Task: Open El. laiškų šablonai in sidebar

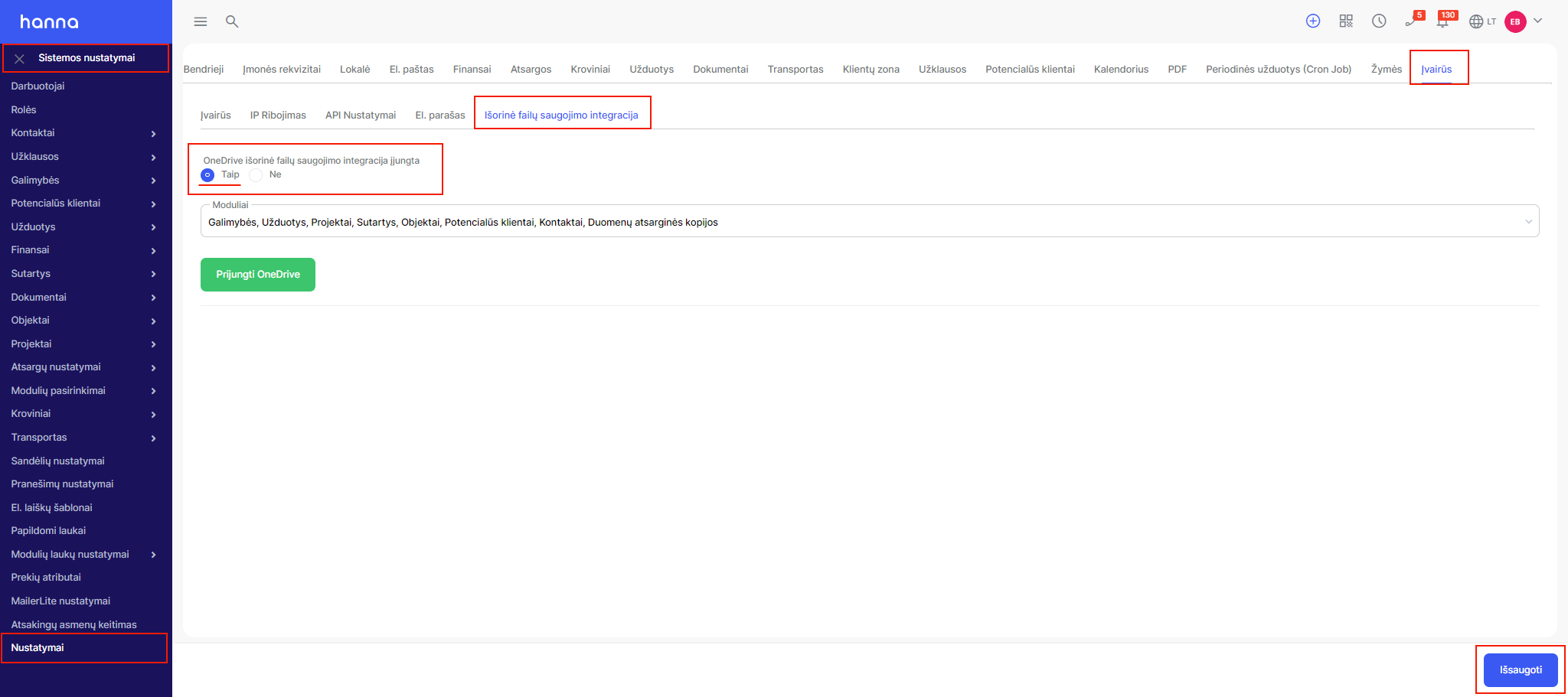Action: click(x=51, y=507)
